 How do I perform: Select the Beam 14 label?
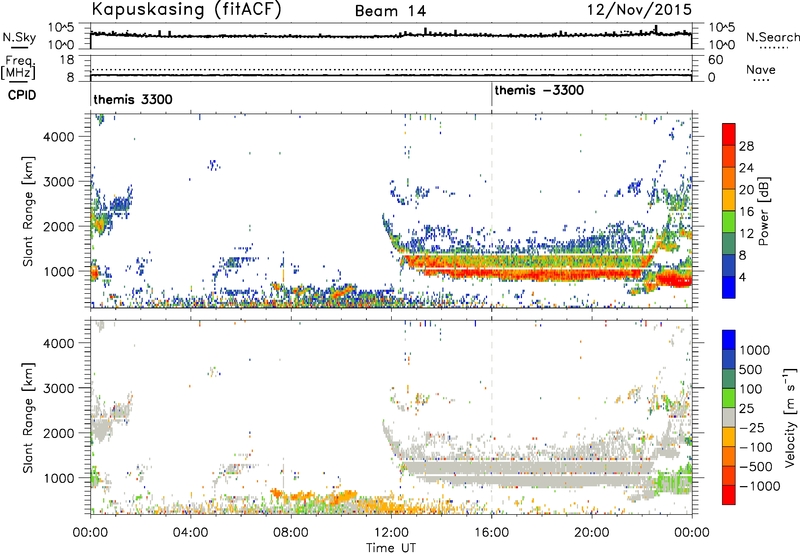(390, 11)
